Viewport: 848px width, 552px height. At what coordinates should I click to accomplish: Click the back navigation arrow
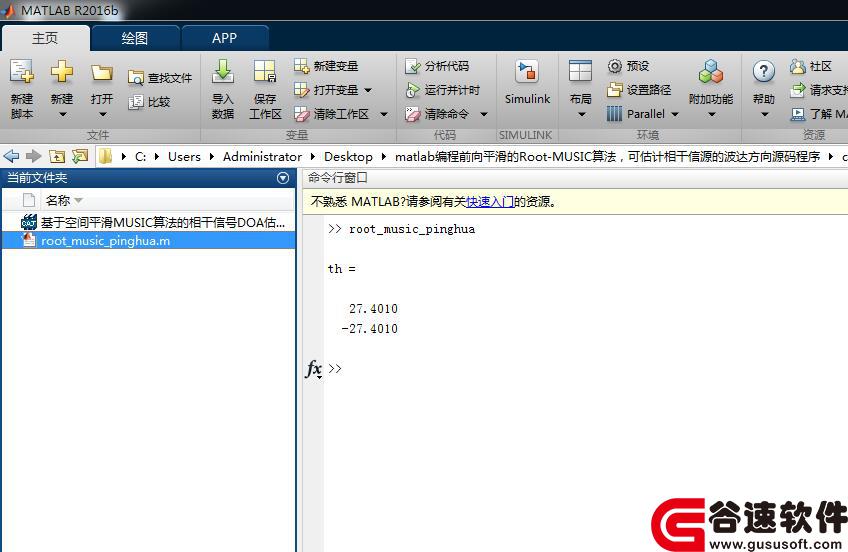point(11,156)
